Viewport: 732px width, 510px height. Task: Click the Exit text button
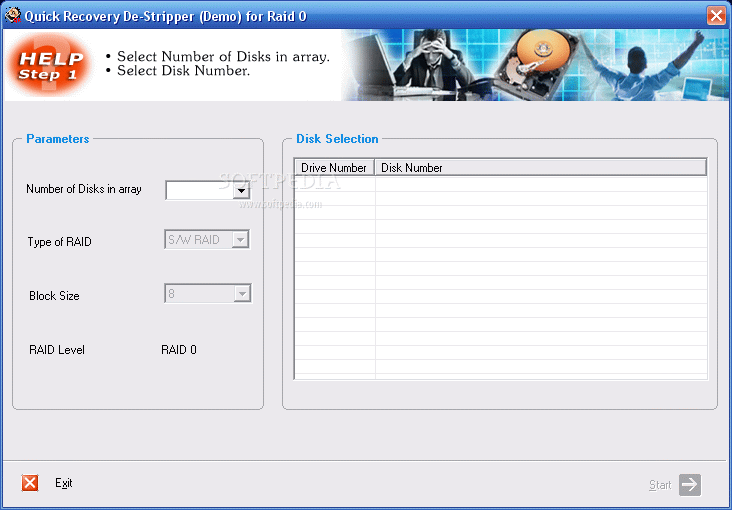63,483
